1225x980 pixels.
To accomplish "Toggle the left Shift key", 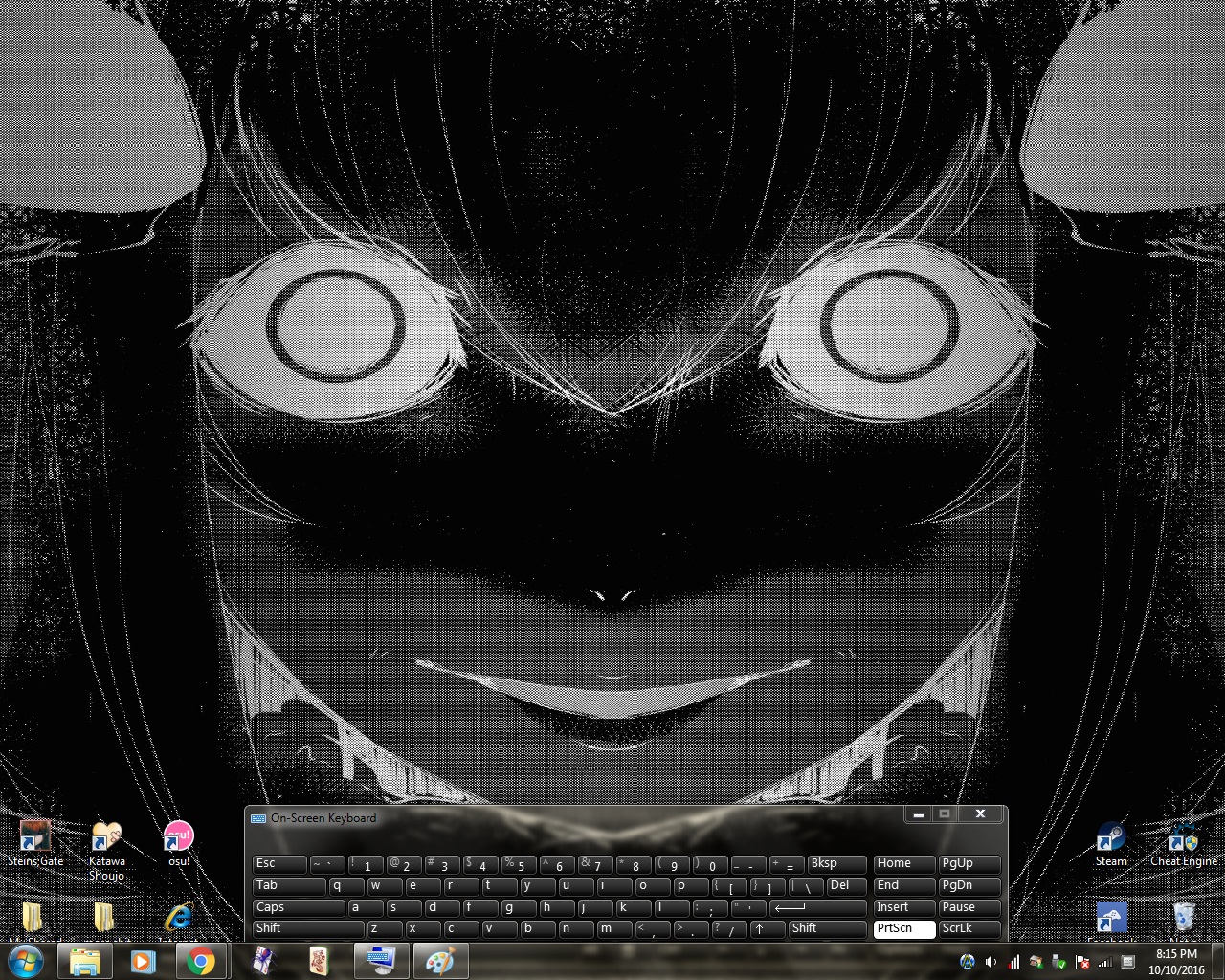I will pos(308,929).
